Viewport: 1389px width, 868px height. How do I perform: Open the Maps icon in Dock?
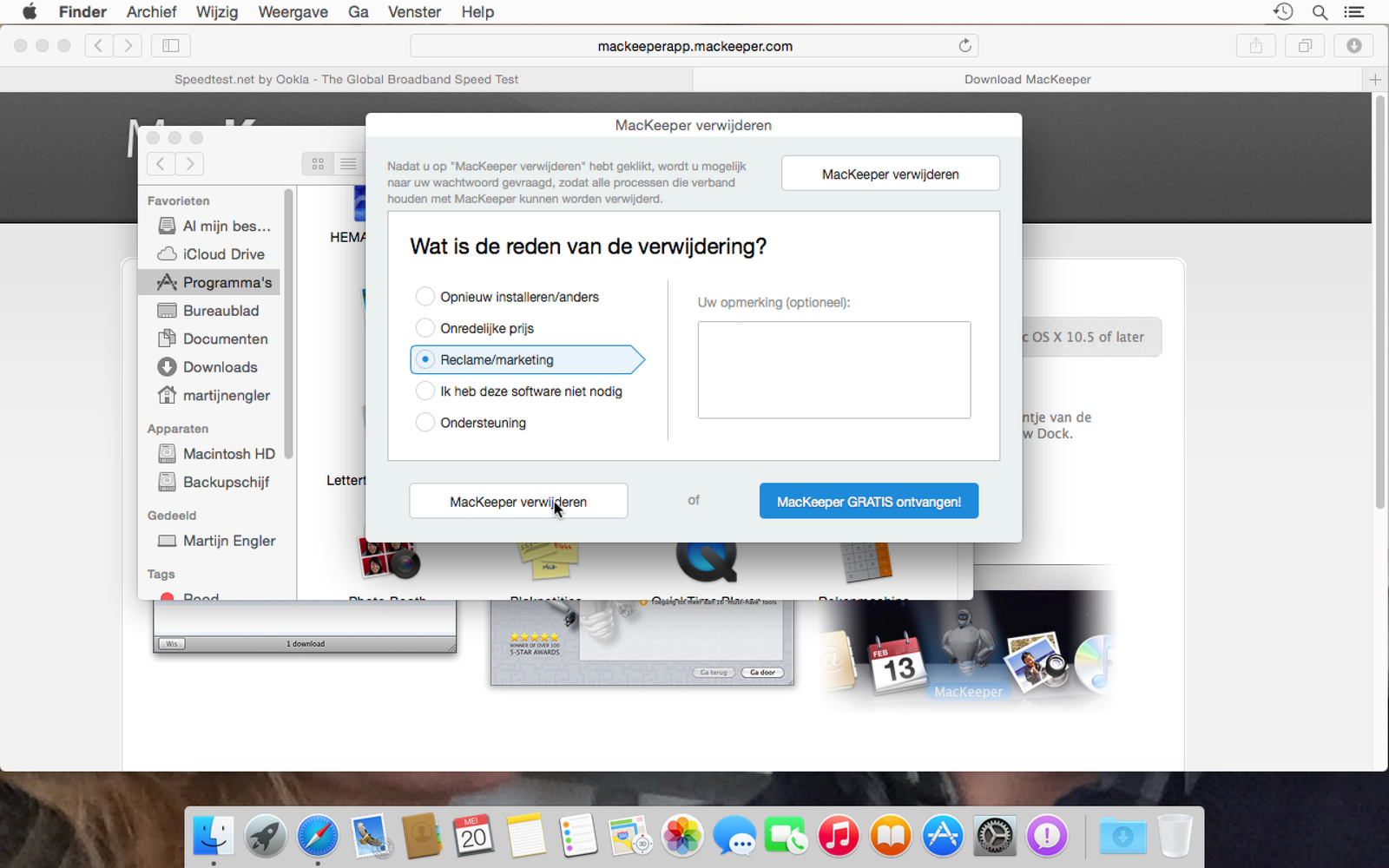point(630,836)
